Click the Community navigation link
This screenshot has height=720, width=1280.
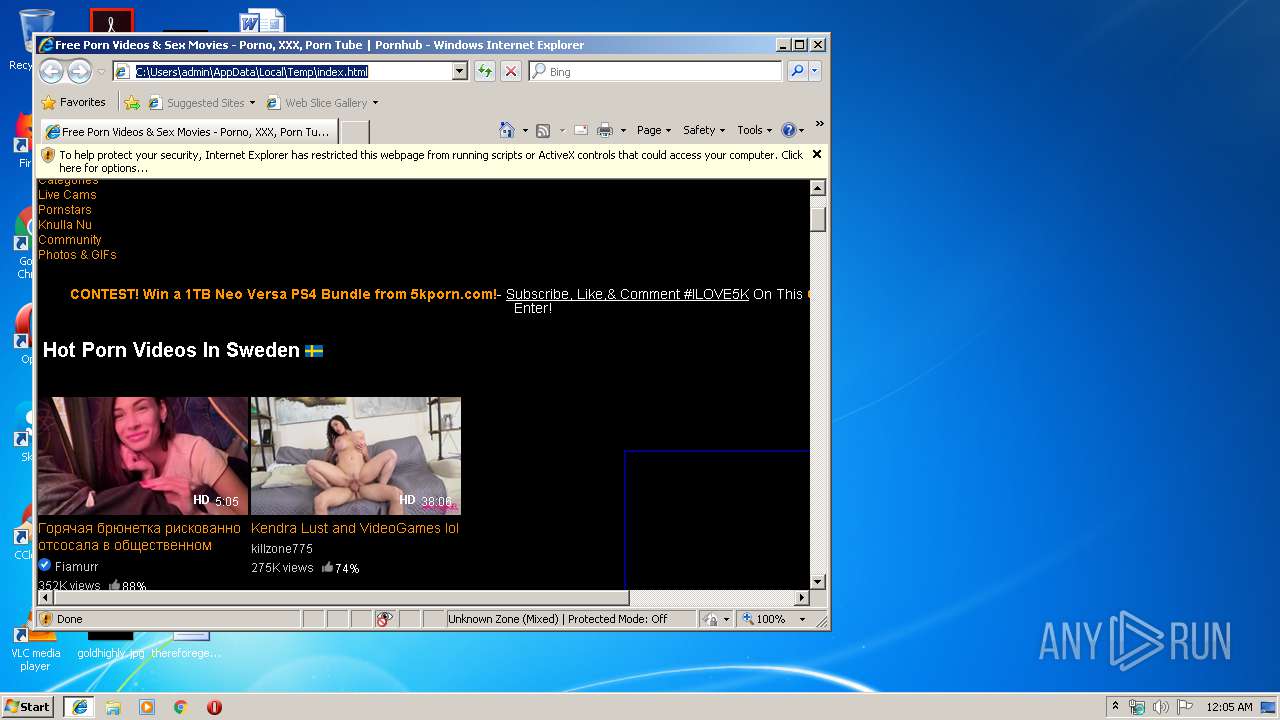click(x=70, y=240)
